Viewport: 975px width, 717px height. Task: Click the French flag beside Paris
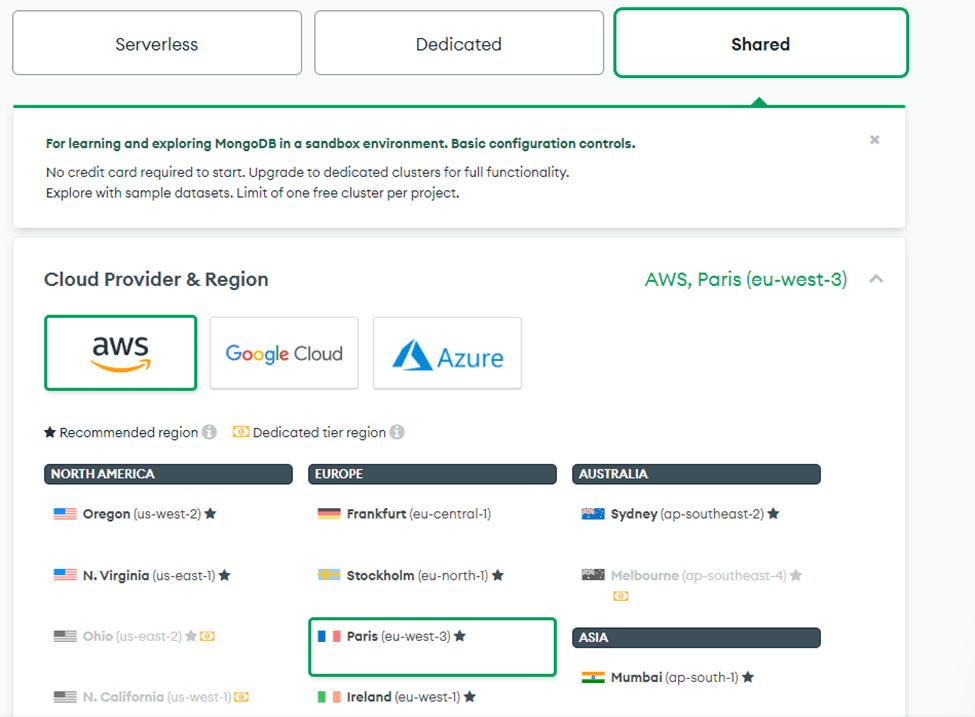329,636
